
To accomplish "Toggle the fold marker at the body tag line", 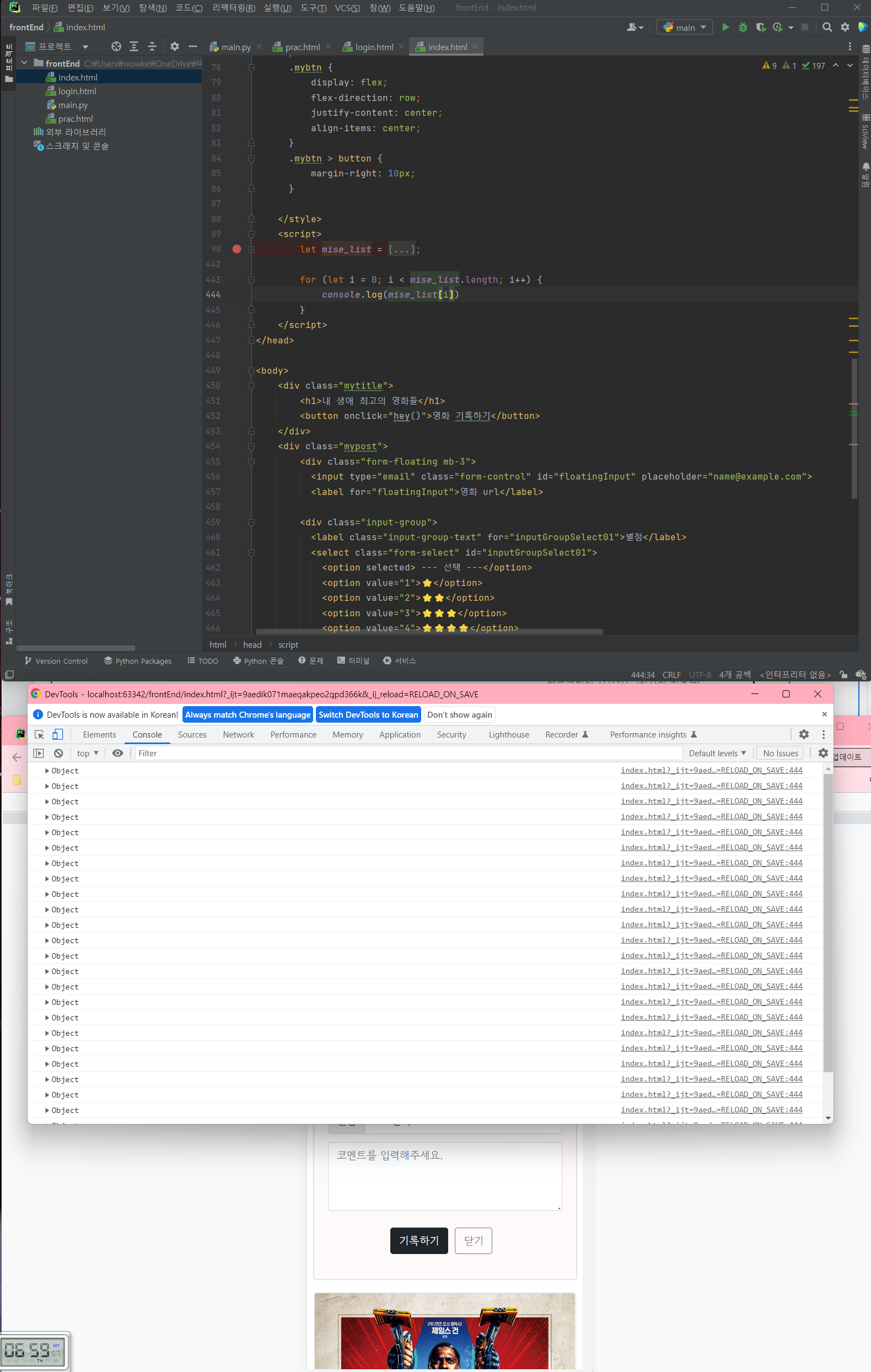I will 251,371.
